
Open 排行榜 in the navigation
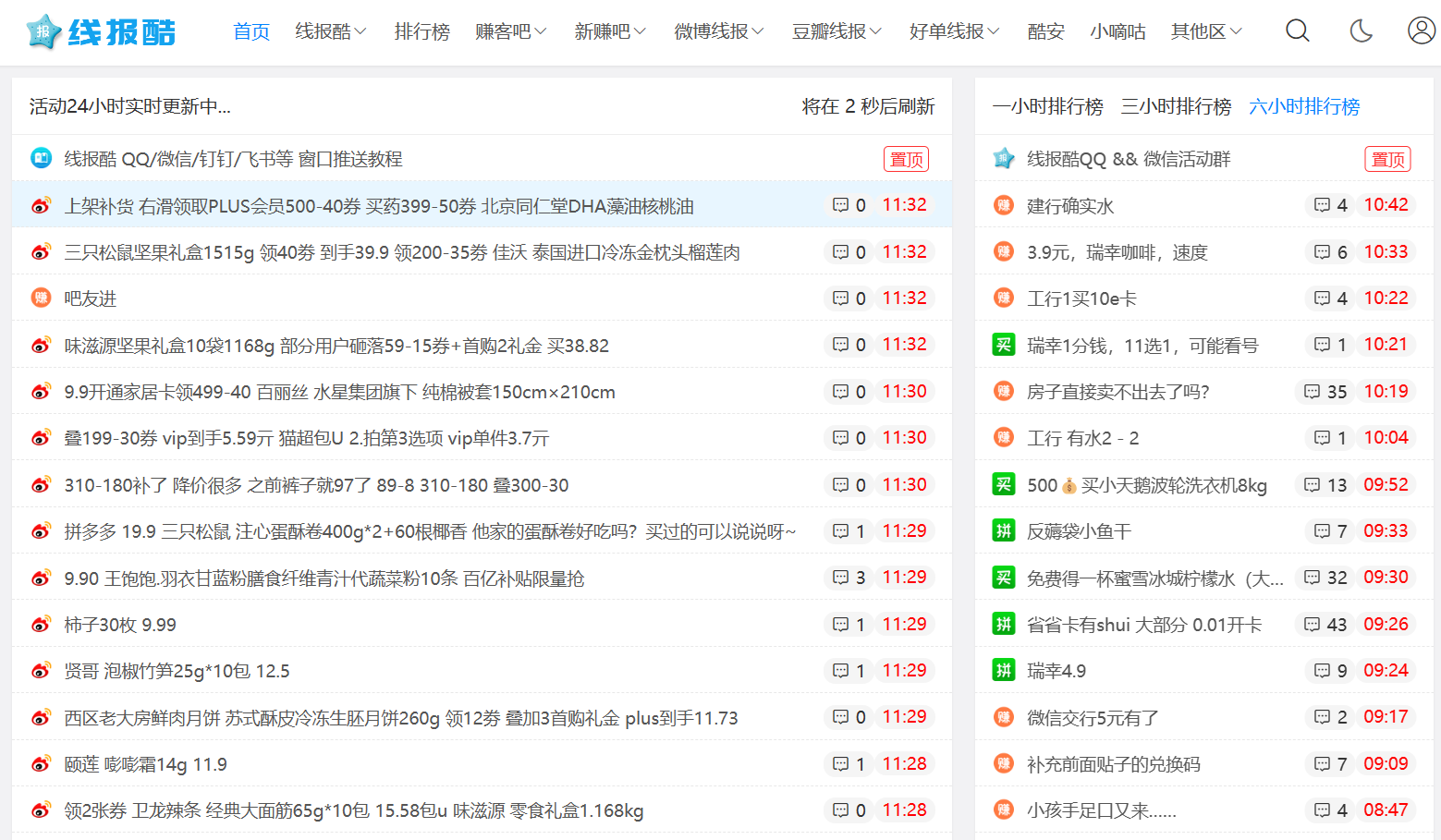(421, 31)
